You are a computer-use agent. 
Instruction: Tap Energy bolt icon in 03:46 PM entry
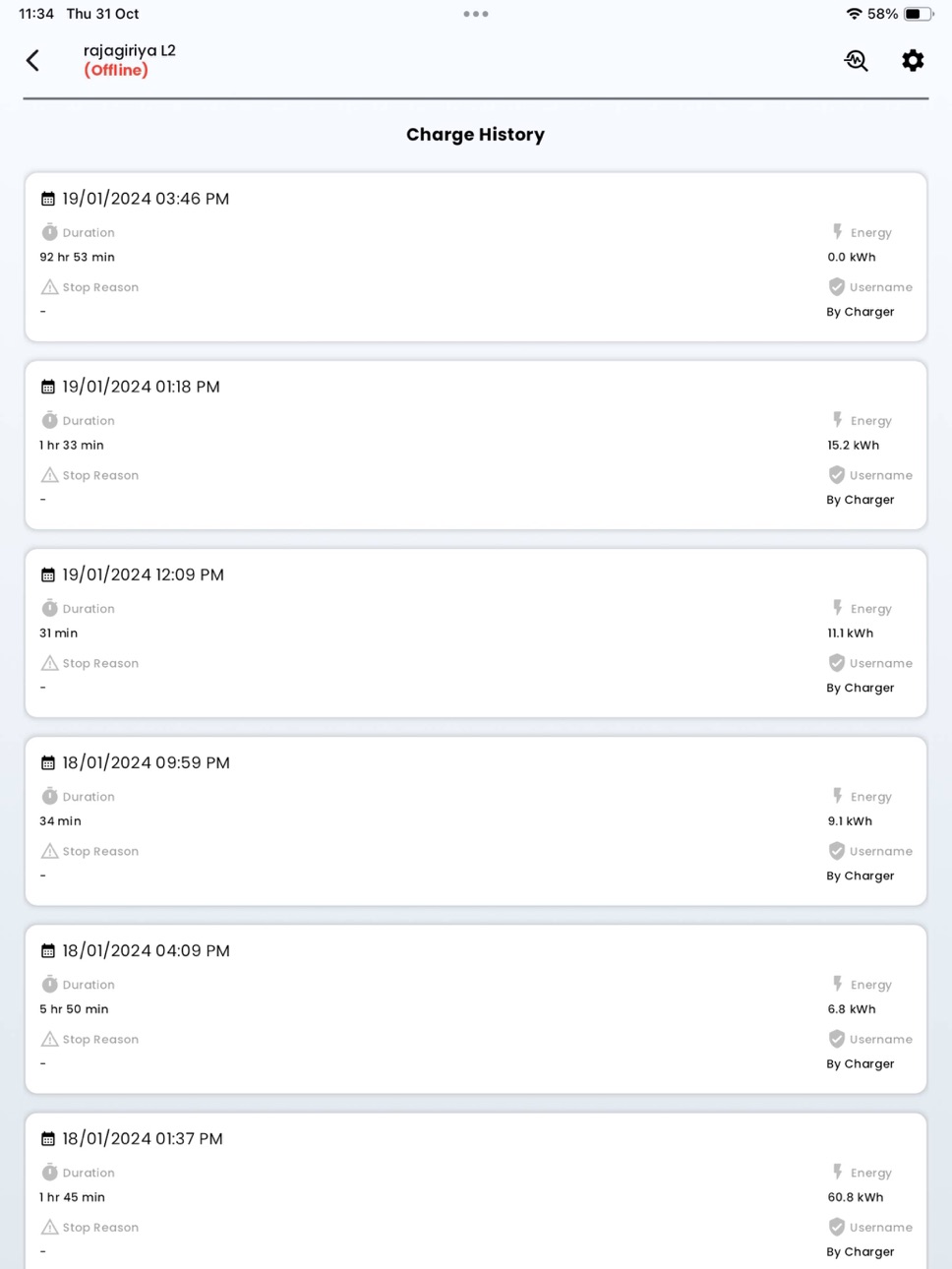coord(837,232)
